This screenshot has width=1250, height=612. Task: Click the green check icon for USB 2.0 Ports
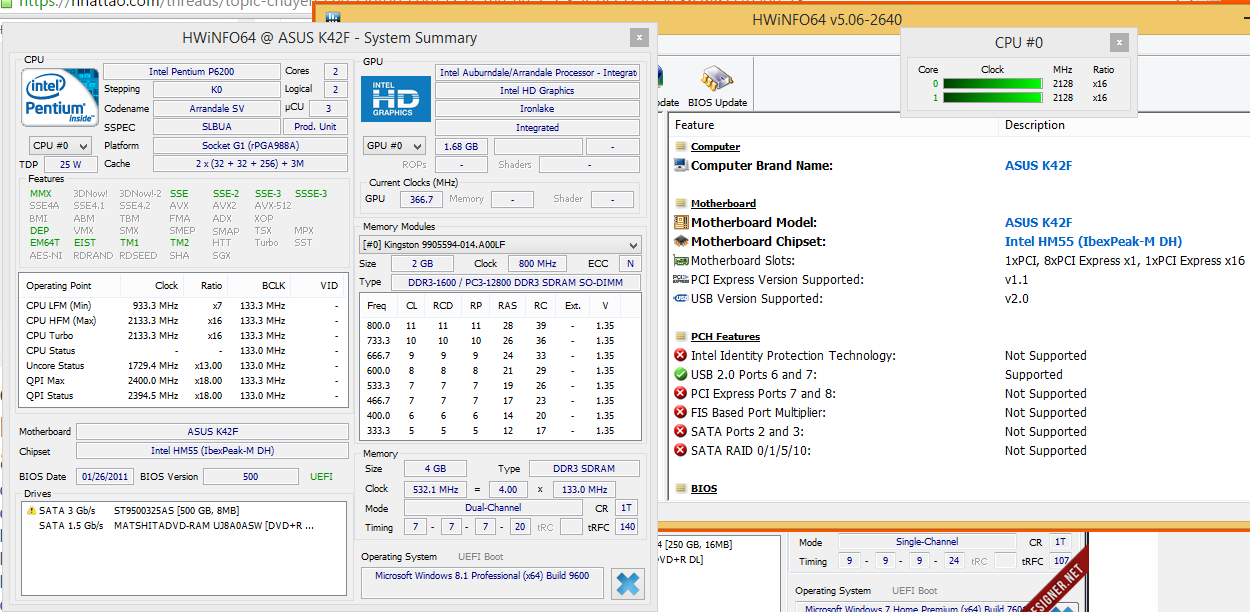[x=681, y=375]
